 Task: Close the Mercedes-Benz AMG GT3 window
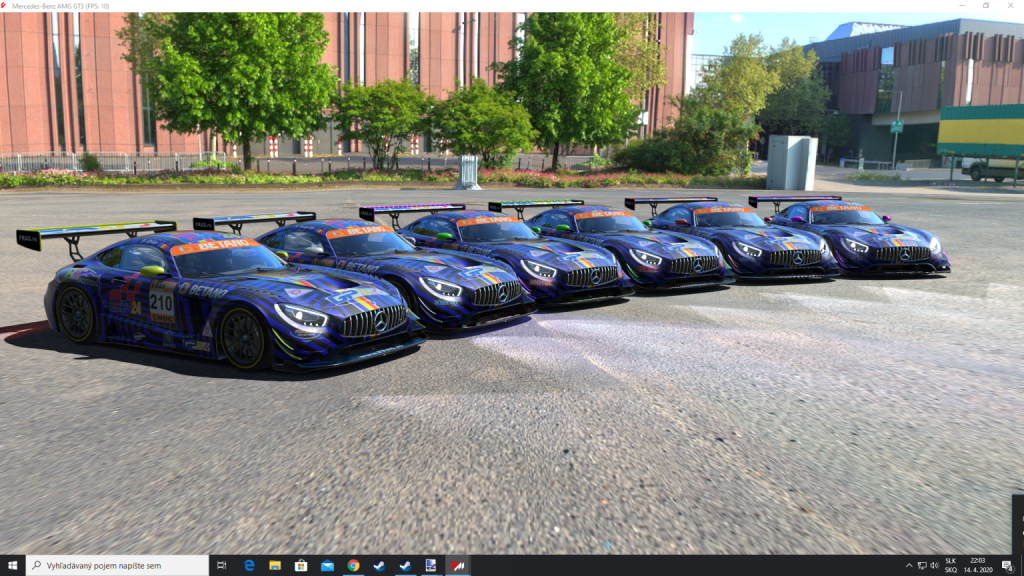coord(1010,6)
